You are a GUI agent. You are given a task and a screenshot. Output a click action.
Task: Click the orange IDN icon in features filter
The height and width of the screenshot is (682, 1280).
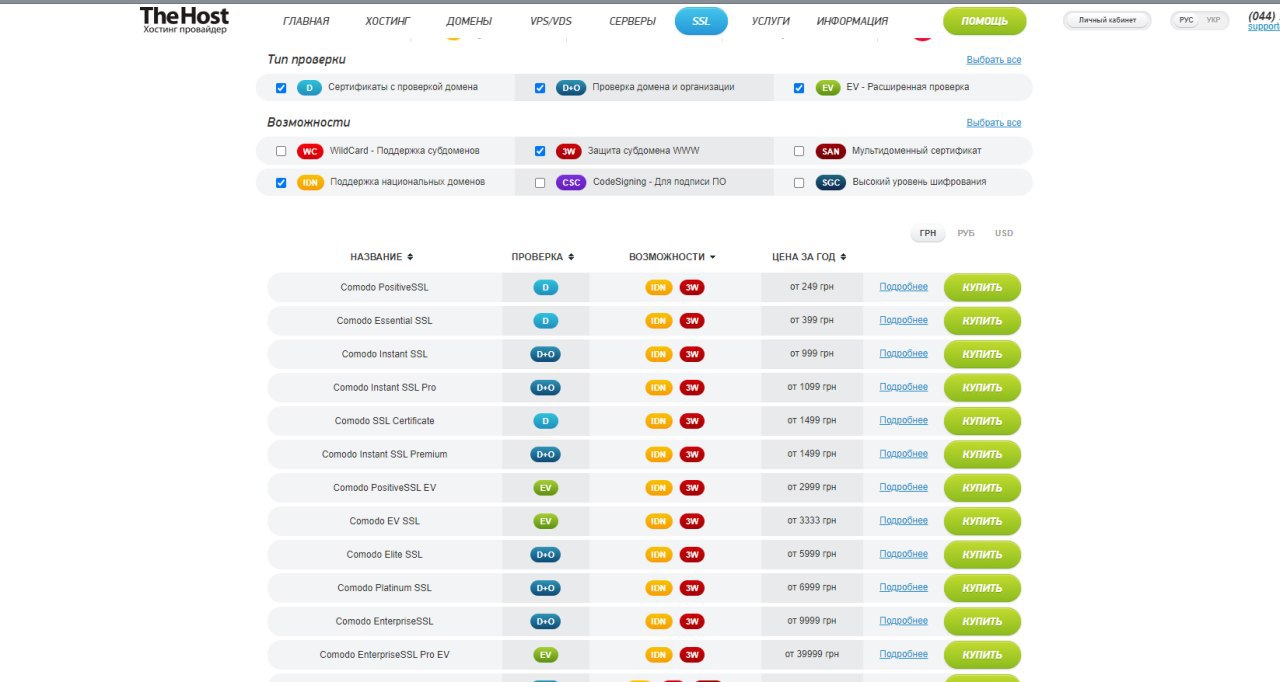311,183
